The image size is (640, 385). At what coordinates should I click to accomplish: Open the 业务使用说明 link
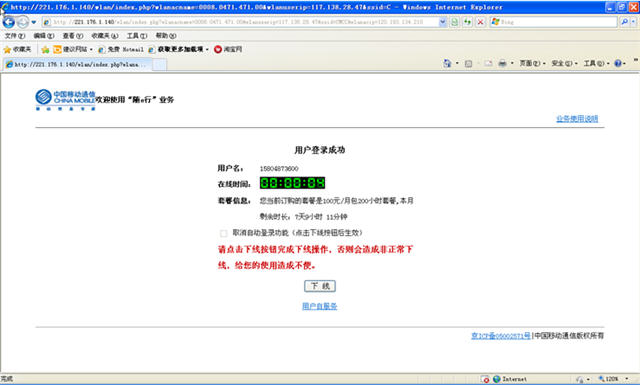(x=577, y=119)
